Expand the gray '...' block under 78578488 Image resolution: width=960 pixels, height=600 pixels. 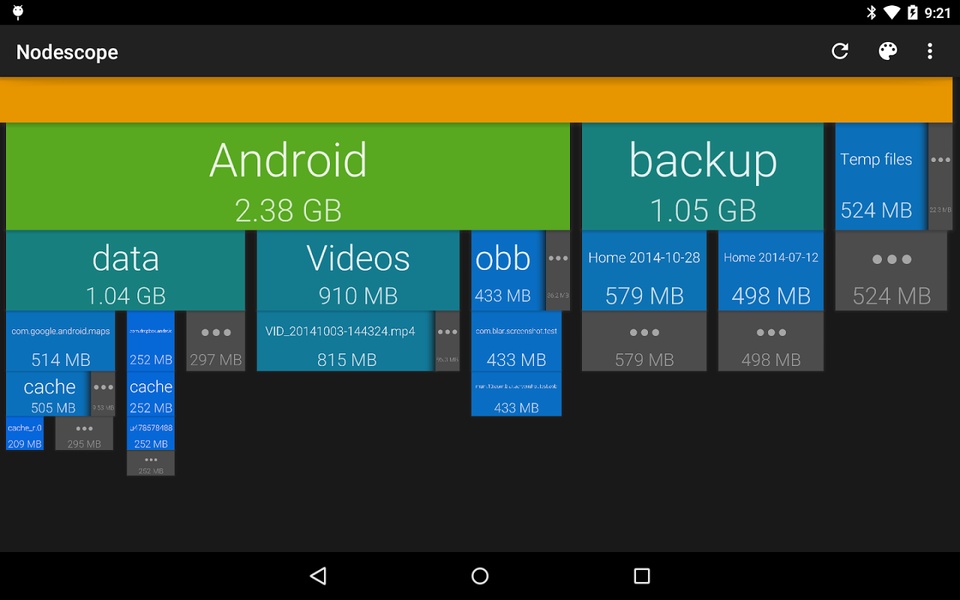pos(151,463)
